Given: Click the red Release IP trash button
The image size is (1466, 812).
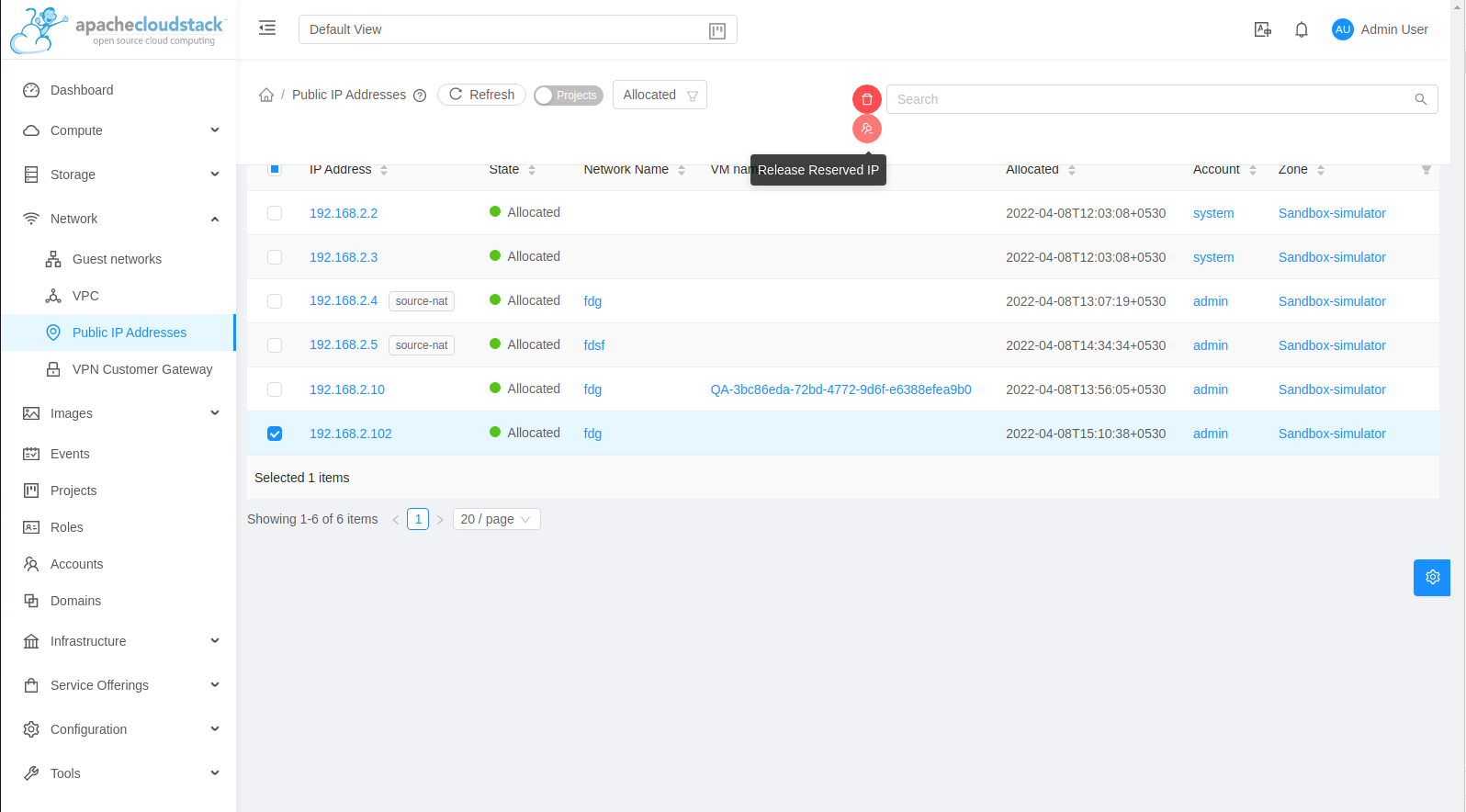Looking at the screenshot, I should (867, 99).
